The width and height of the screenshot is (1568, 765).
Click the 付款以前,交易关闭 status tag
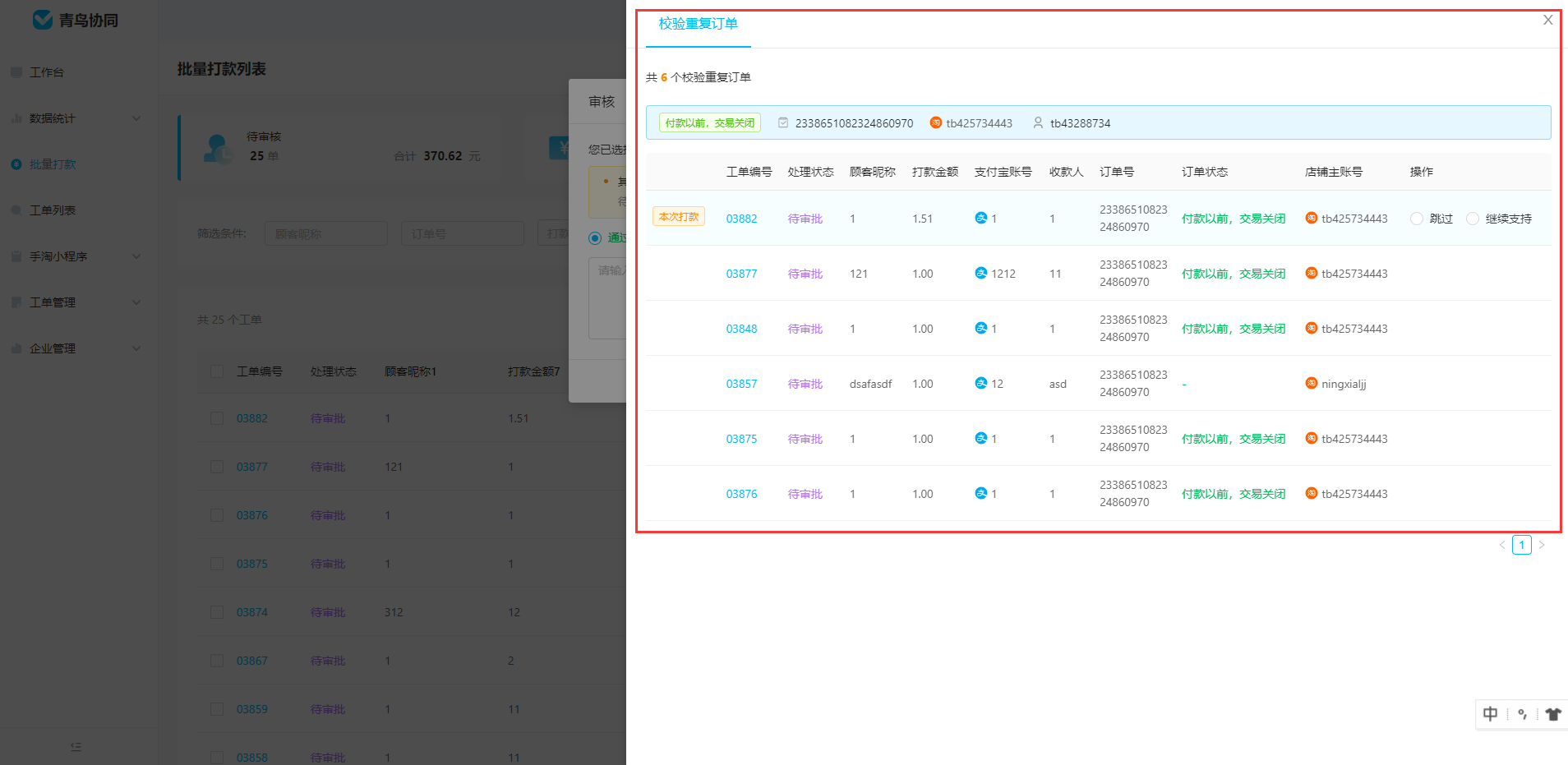click(x=710, y=122)
